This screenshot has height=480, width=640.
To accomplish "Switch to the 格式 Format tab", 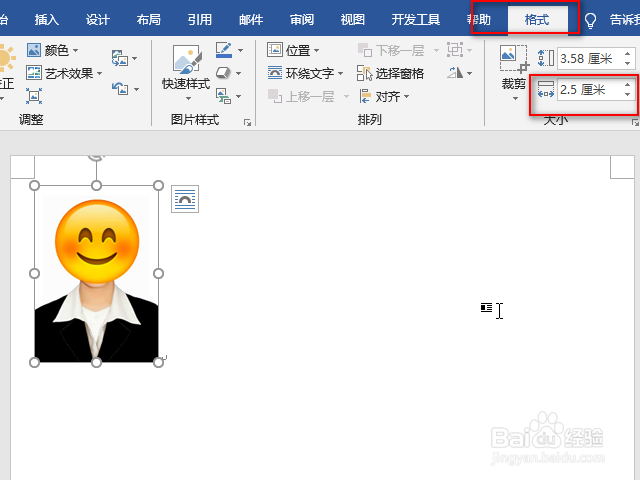I will (x=537, y=19).
